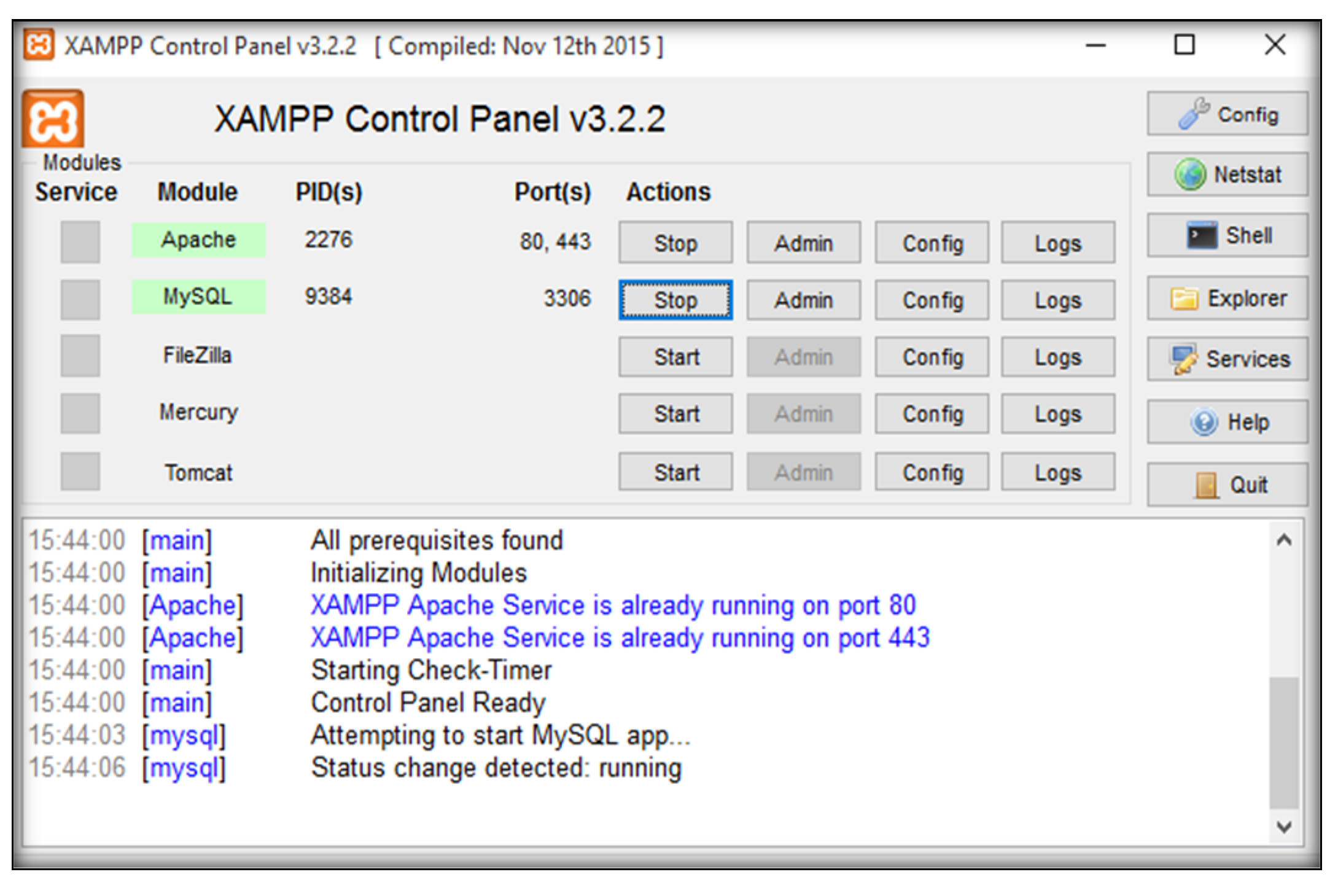The image size is (1338, 896).
Task: Click the log line 'Status change detected: running'
Action: 496,768
